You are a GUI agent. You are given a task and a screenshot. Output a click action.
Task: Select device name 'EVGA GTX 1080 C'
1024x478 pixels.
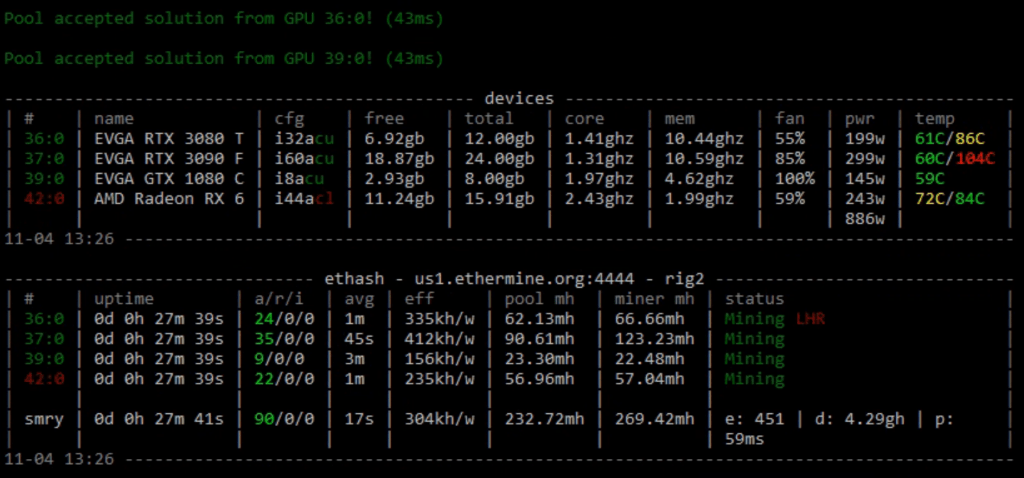tap(168, 178)
